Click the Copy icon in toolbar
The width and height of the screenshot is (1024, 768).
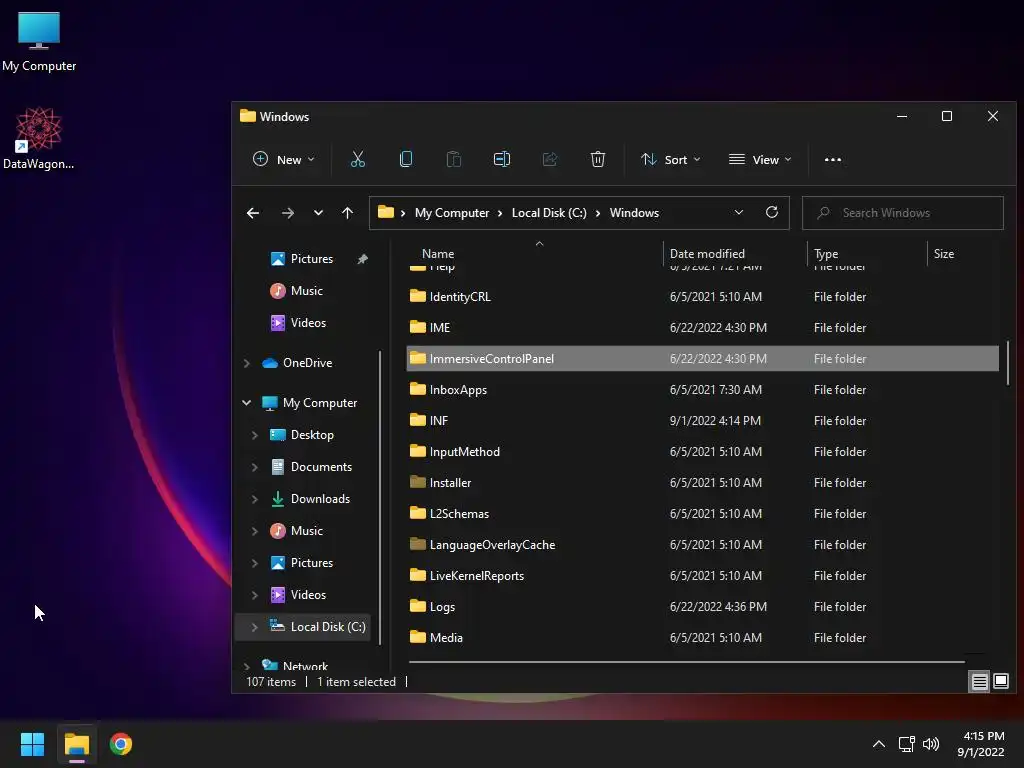pos(406,159)
